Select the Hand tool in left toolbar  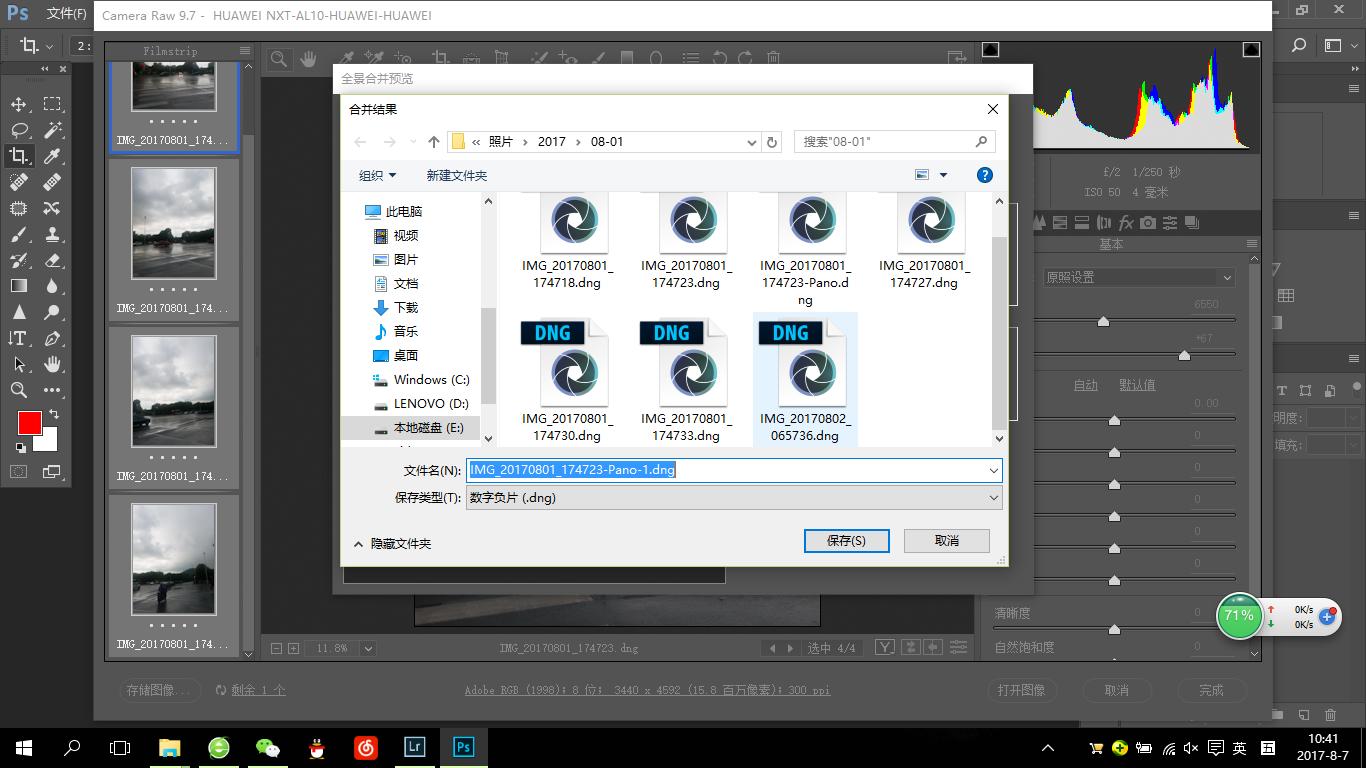click(x=52, y=364)
